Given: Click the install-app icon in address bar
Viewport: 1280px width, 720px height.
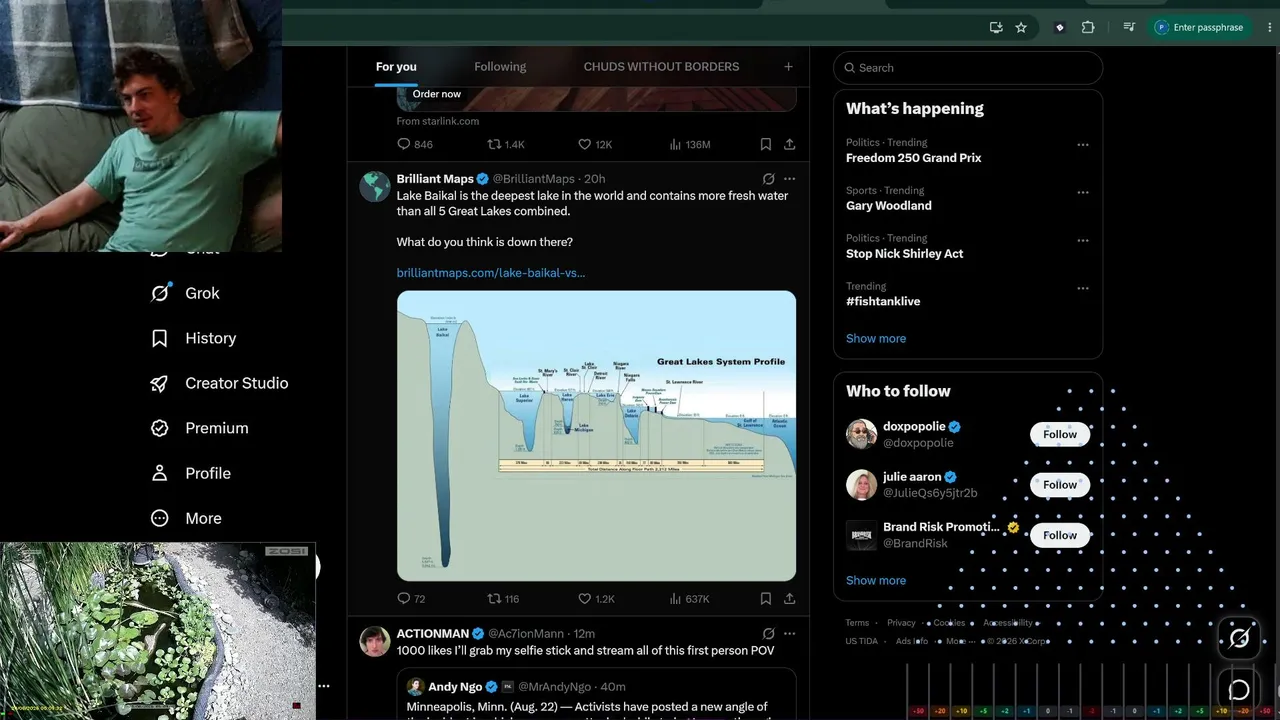Looking at the screenshot, I should tap(996, 28).
